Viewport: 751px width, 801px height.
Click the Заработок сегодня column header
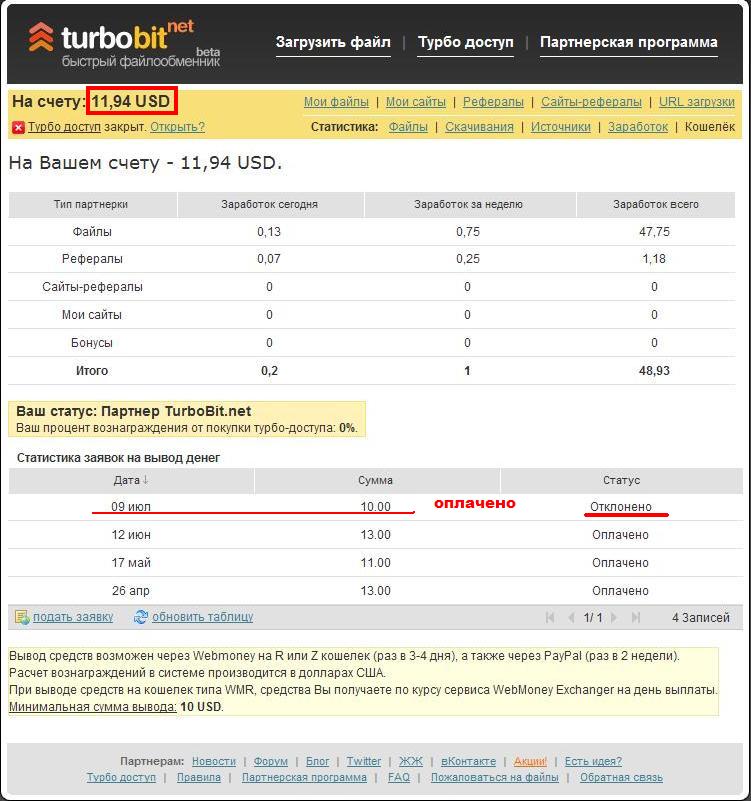pos(270,204)
